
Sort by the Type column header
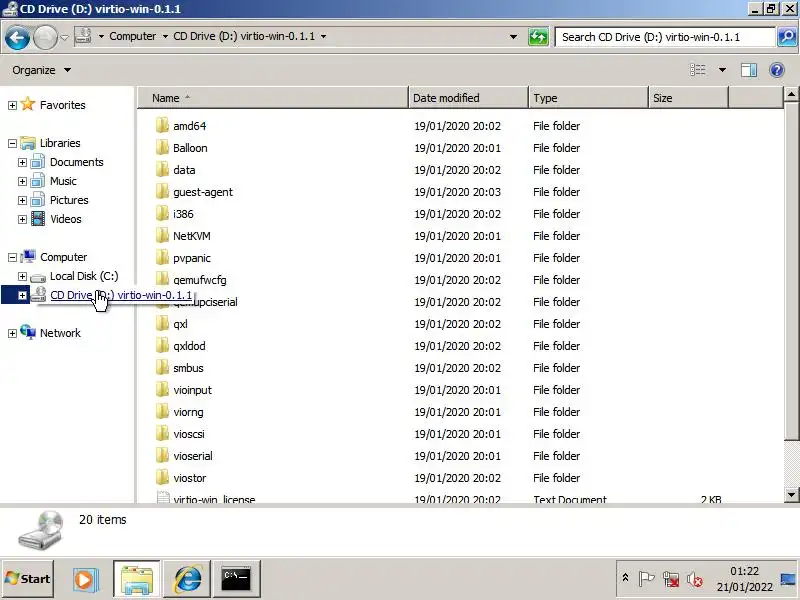tap(588, 98)
